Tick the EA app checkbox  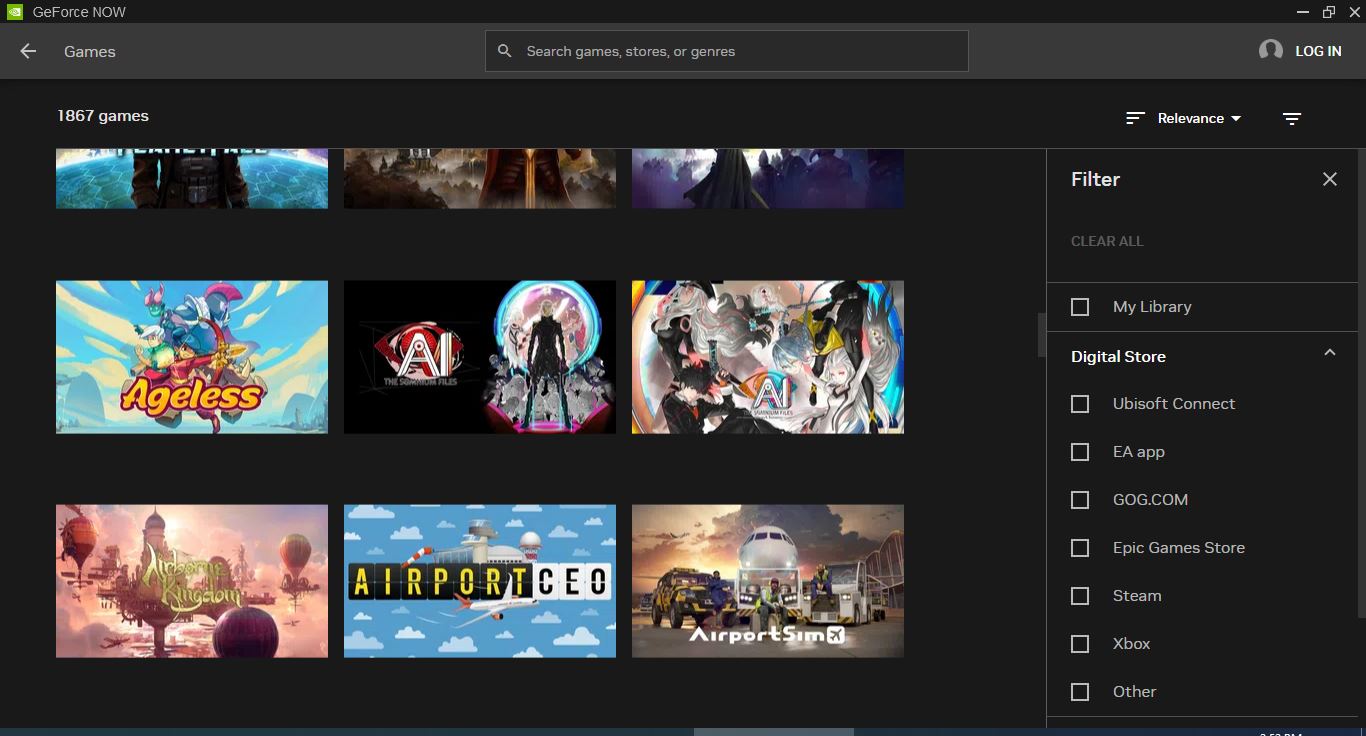(1080, 452)
